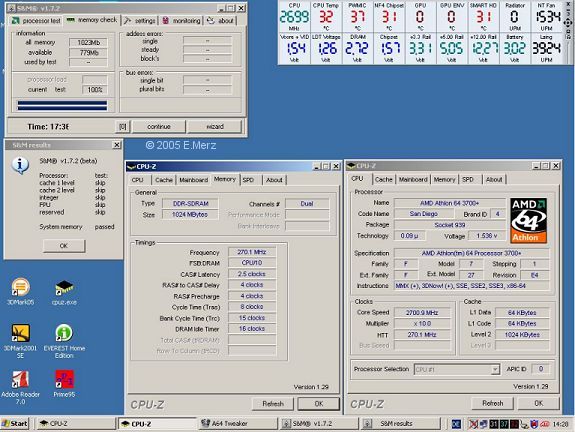Click the continue button in S&M
575x432 pixels.
coord(159,127)
